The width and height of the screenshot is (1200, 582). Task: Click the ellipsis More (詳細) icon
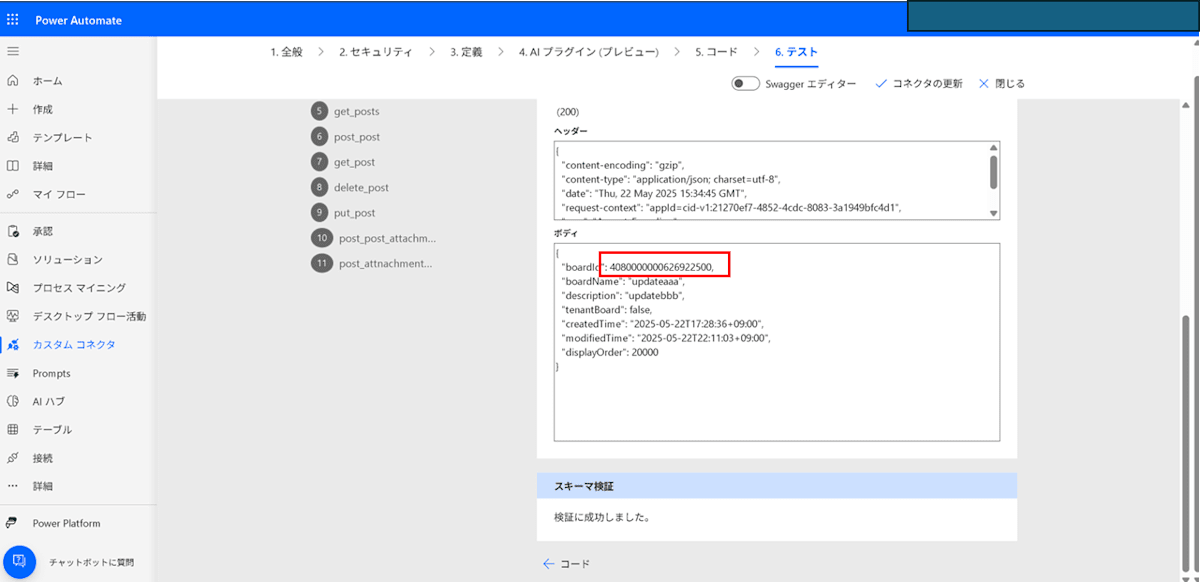tap(13, 486)
